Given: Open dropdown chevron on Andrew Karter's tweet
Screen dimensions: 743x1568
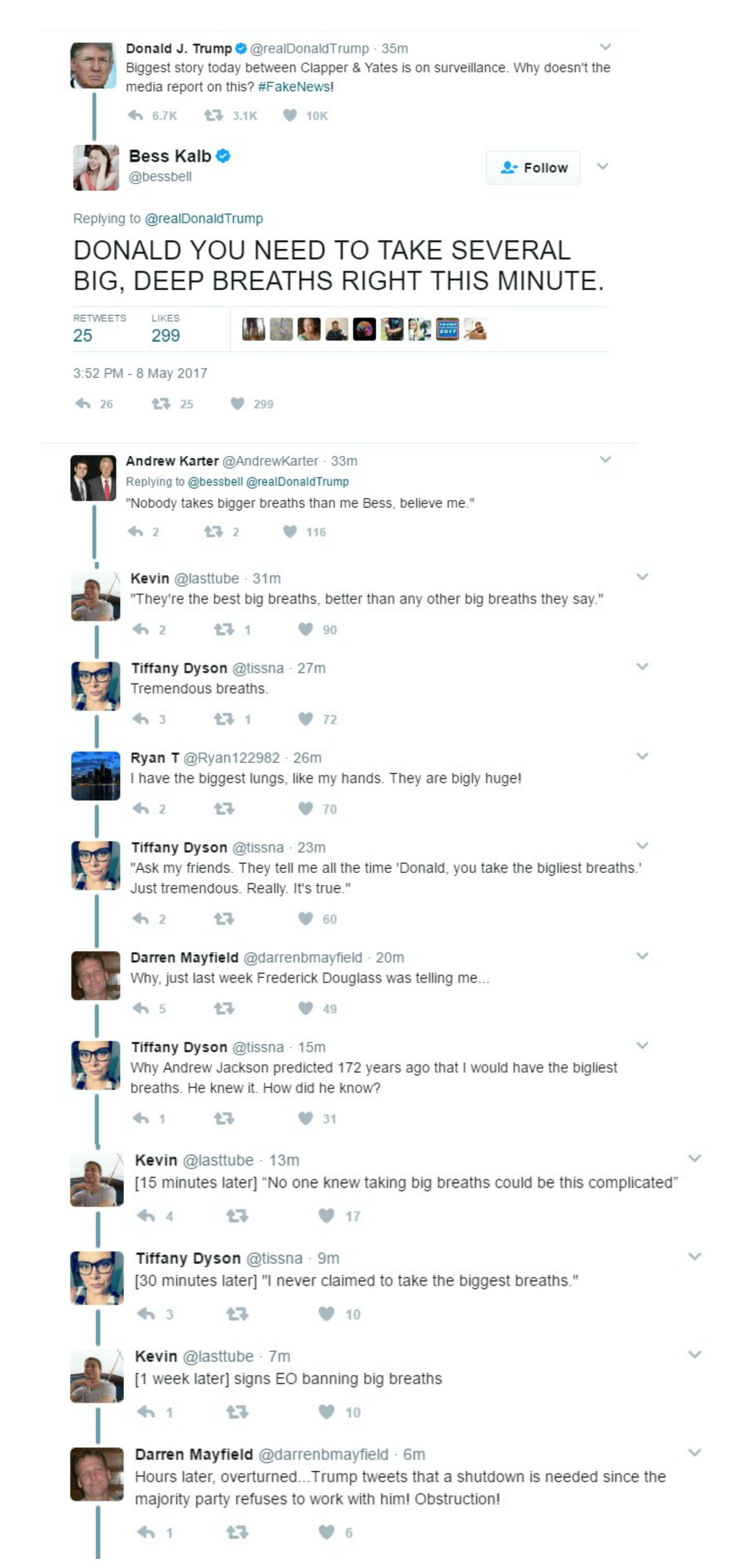Looking at the screenshot, I should 605,459.
